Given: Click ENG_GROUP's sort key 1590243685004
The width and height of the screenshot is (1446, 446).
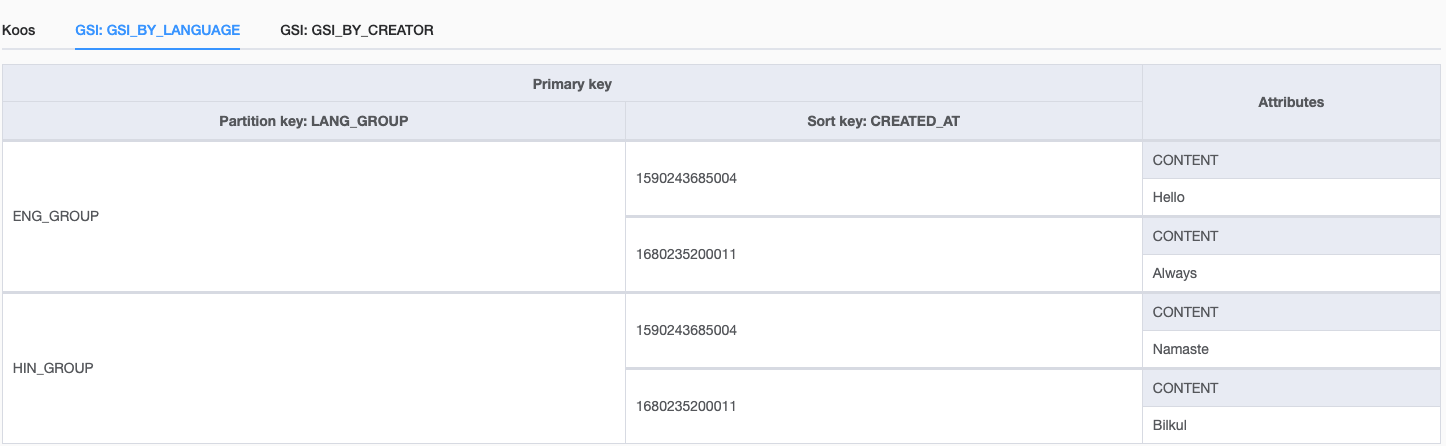Looking at the screenshot, I should pyautogui.click(x=686, y=178).
